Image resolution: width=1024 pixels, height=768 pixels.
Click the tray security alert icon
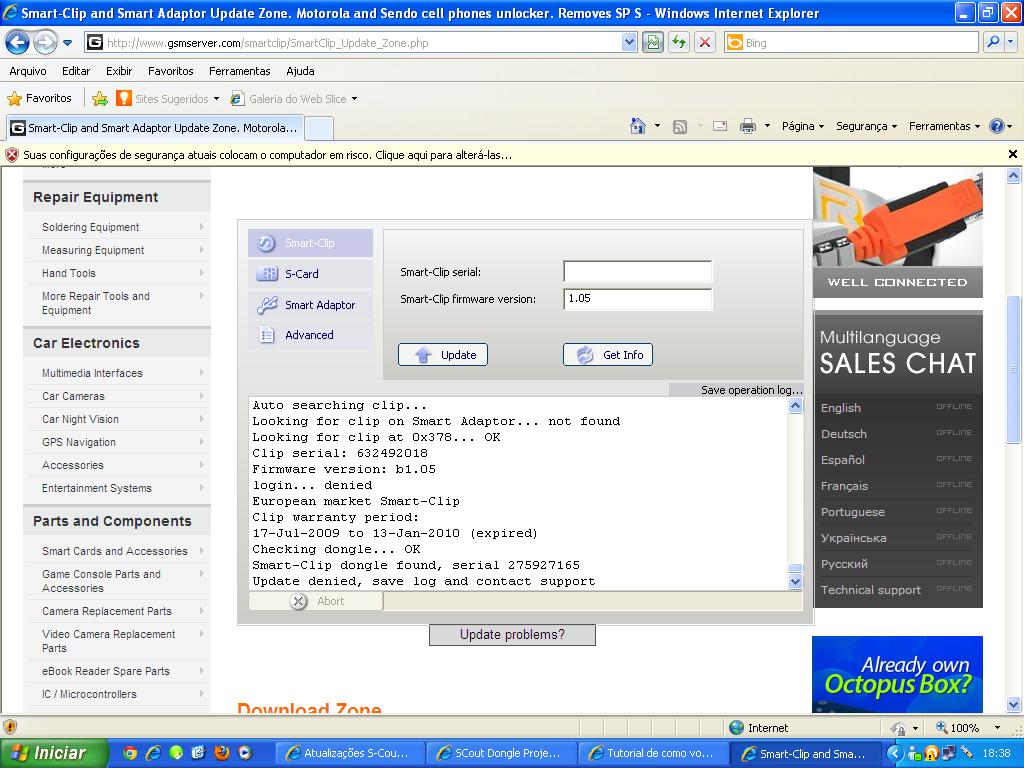coord(931,754)
